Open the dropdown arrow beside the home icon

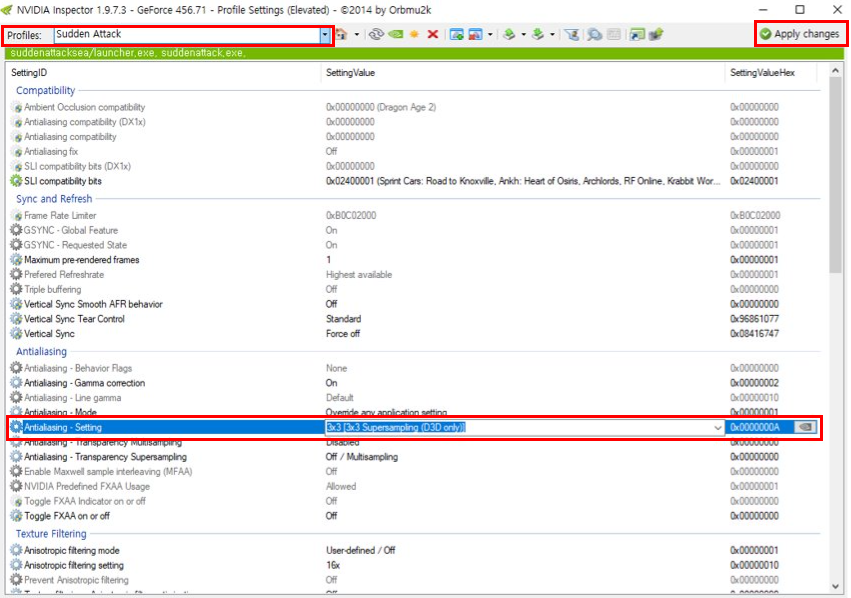357,34
